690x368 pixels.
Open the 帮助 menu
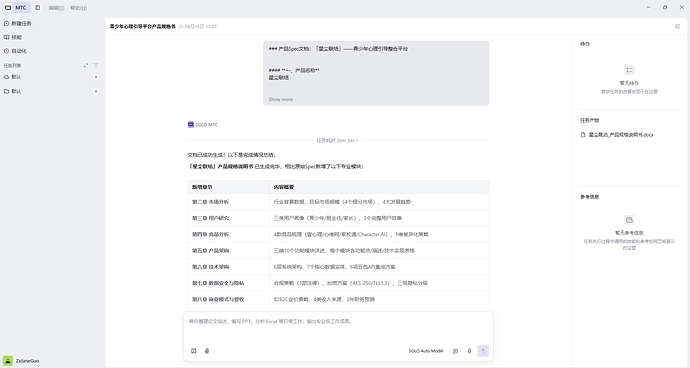click(78, 8)
